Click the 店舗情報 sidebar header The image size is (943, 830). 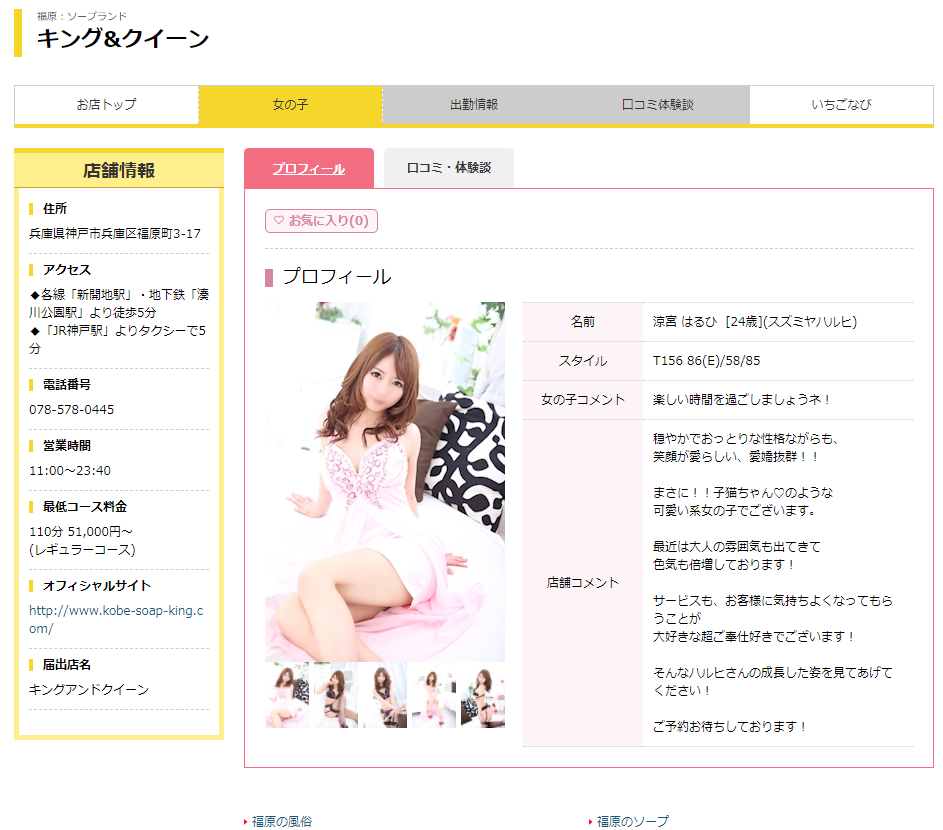(x=119, y=170)
